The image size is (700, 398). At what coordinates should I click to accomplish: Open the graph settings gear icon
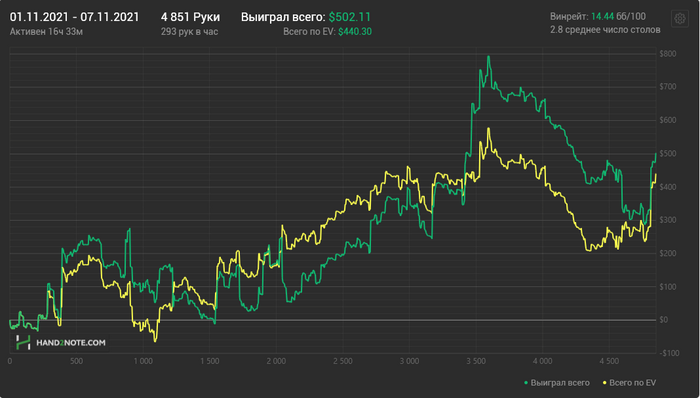pos(680,19)
